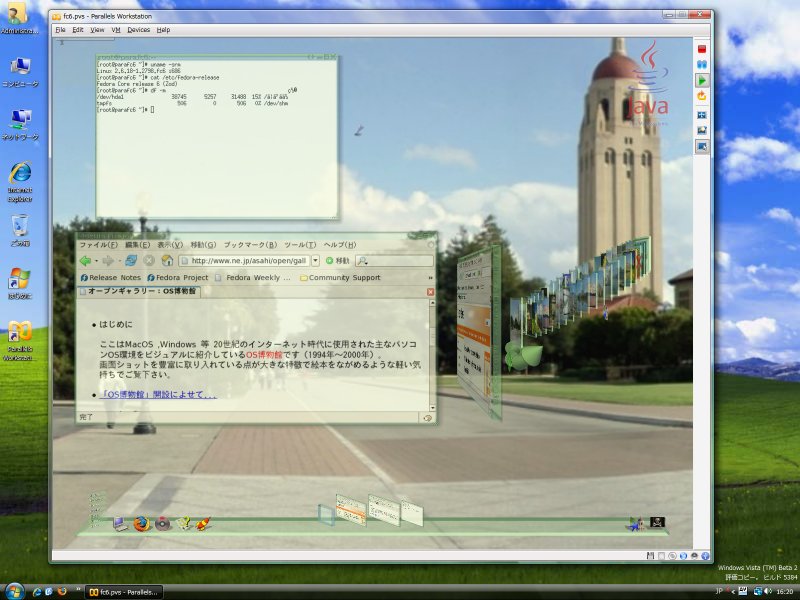Open the Release Notes bookmark

(111, 278)
